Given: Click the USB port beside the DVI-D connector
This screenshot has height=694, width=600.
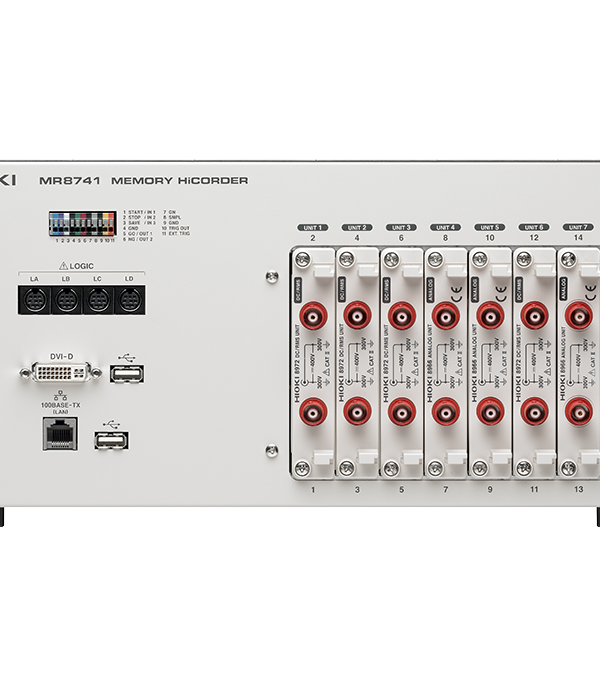Looking at the screenshot, I should click(x=127, y=374).
